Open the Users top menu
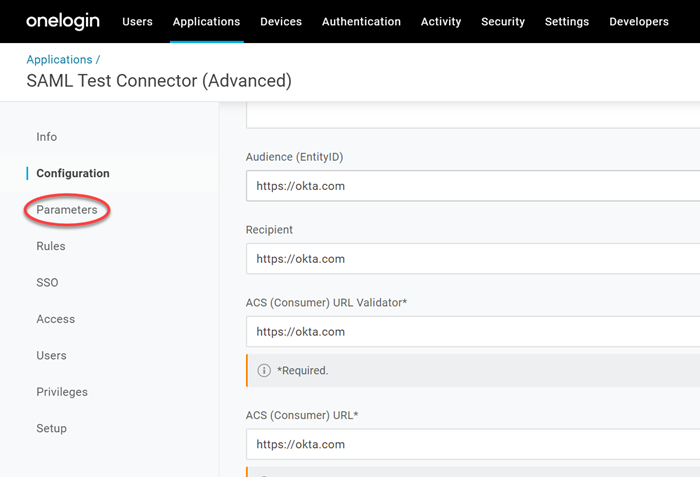This screenshot has height=477, width=700. [137, 21]
